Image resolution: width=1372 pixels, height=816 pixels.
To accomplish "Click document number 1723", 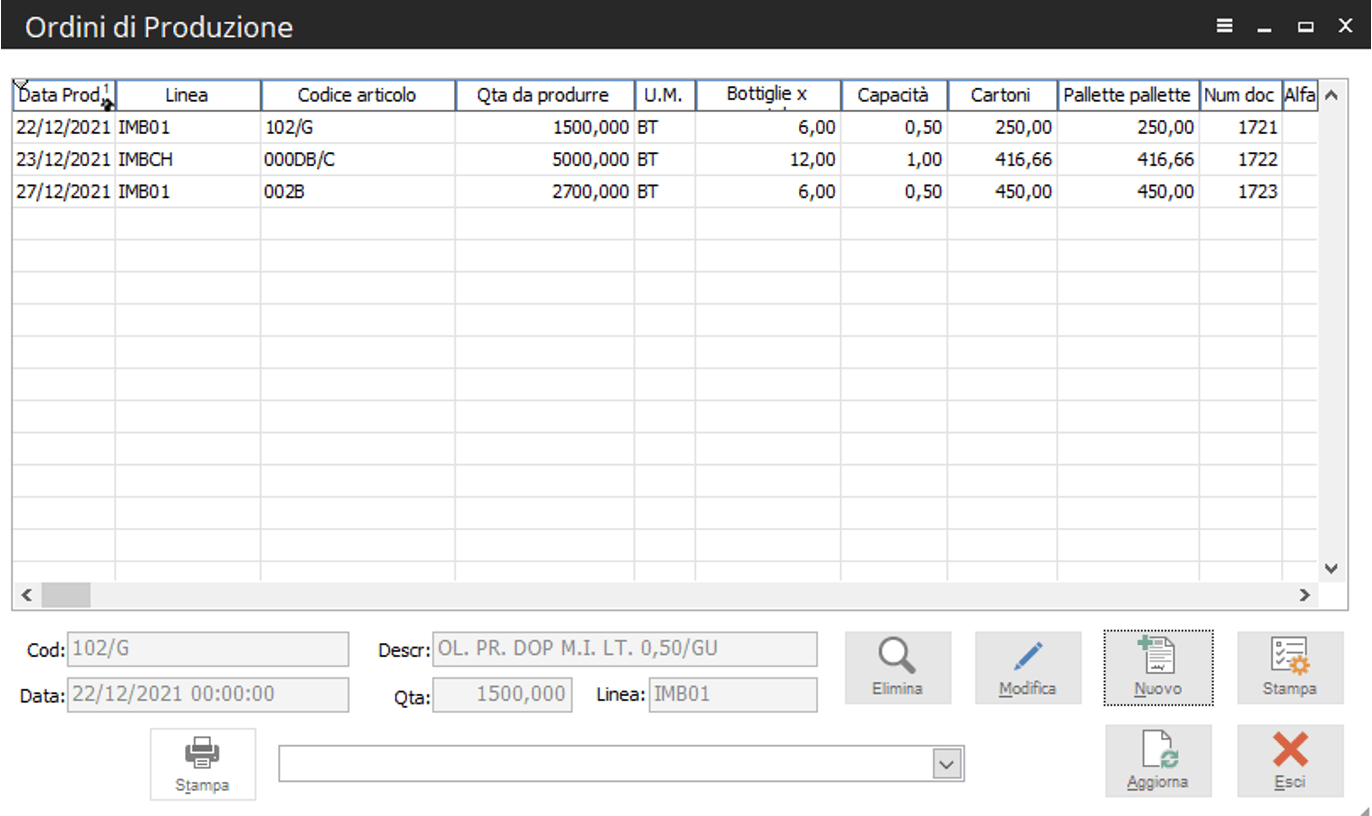I will coord(1240,192).
